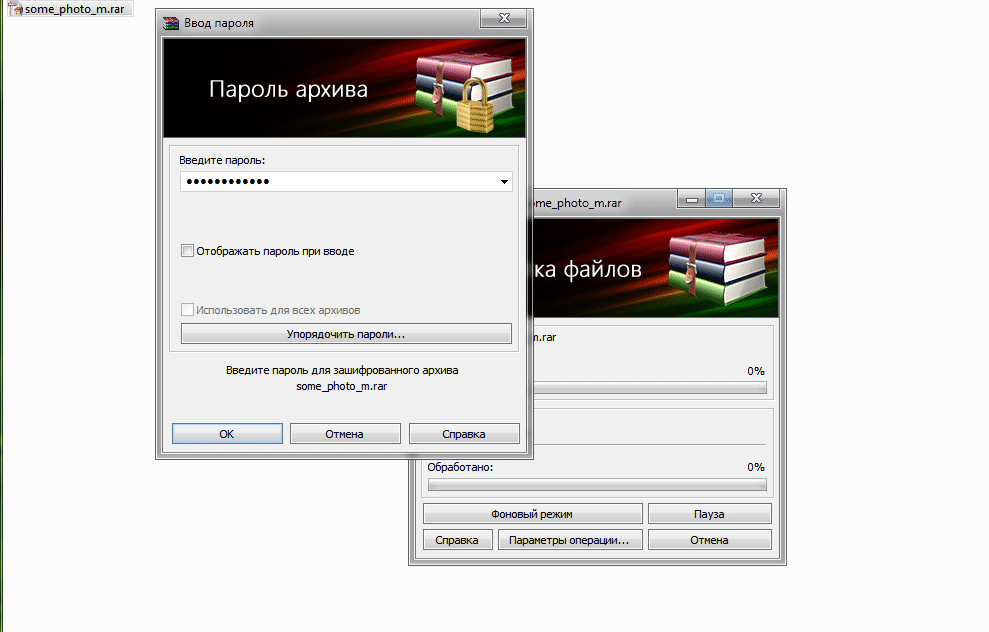The image size is (989, 632).
Task: Enable 'Отображать пароль при вводе' checkbox
Action: click(x=187, y=250)
